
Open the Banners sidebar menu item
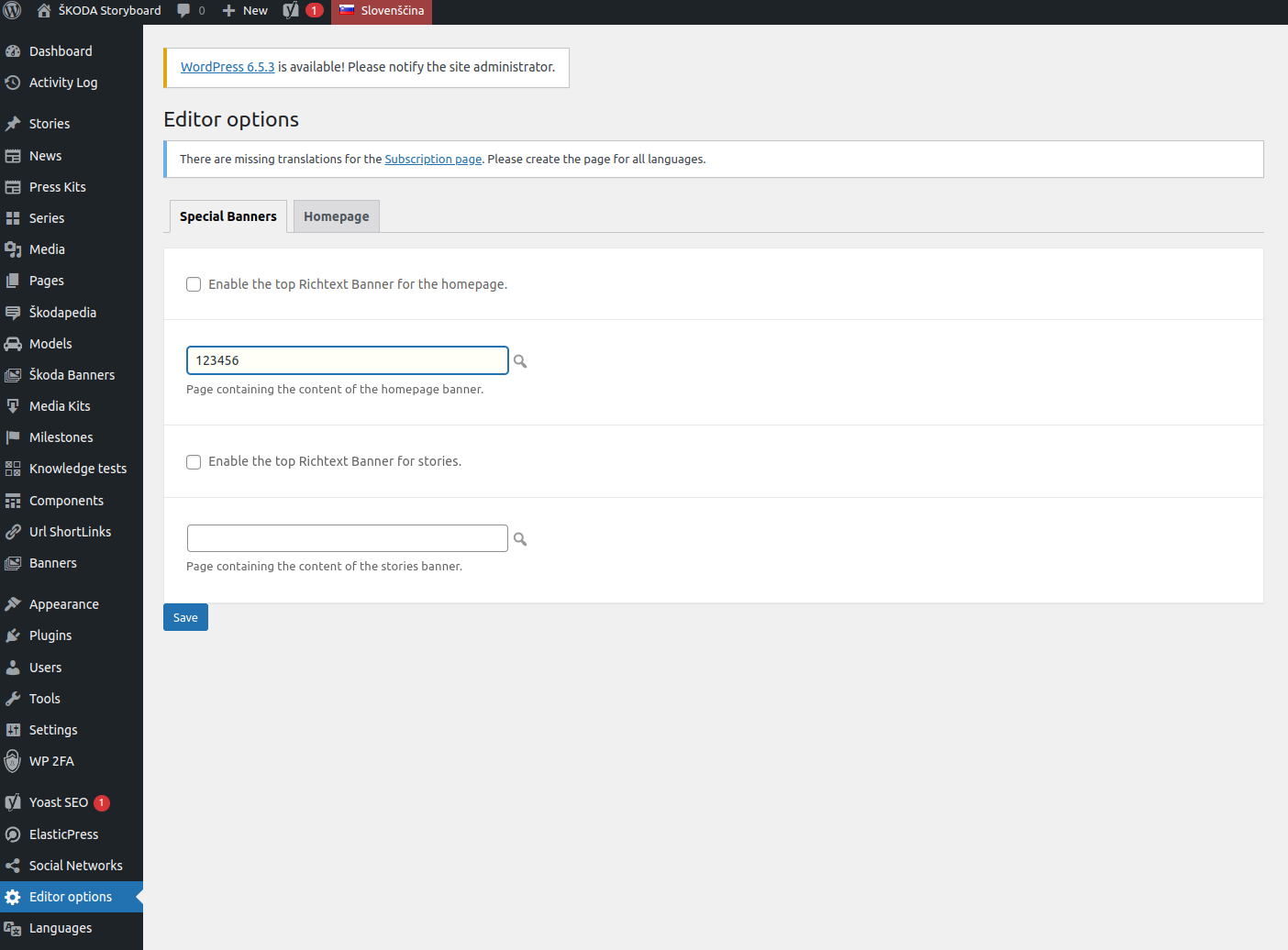72,563
